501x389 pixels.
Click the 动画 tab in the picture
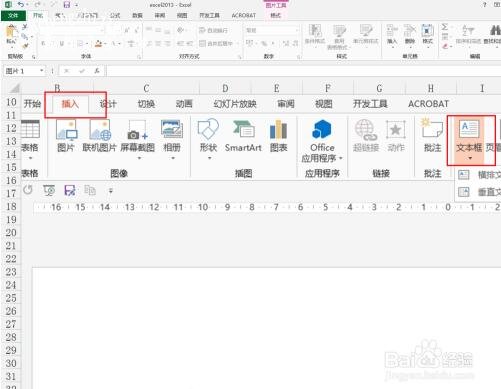click(x=184, y=104)
